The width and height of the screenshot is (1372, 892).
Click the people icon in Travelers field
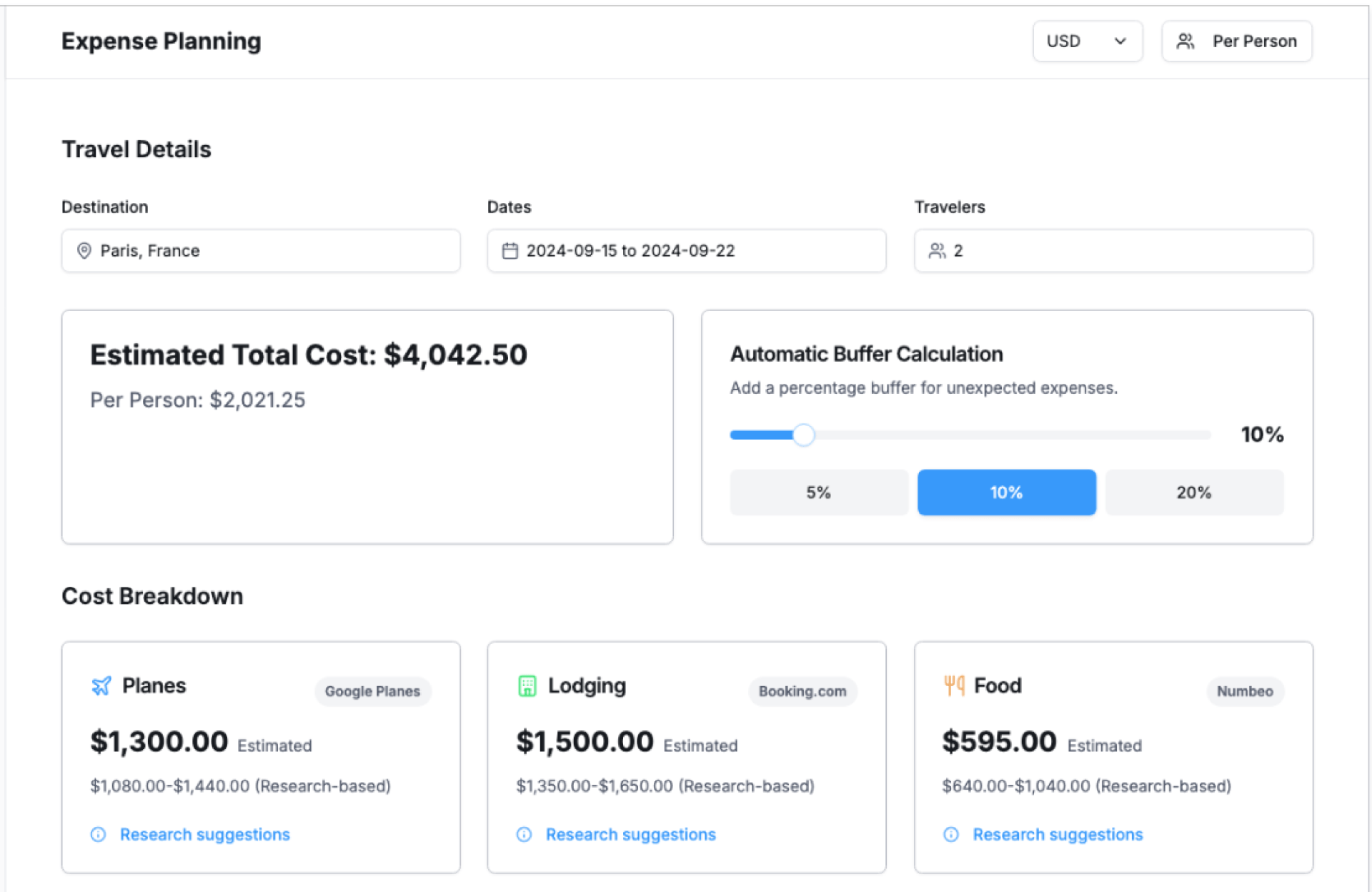pos(937,251)
